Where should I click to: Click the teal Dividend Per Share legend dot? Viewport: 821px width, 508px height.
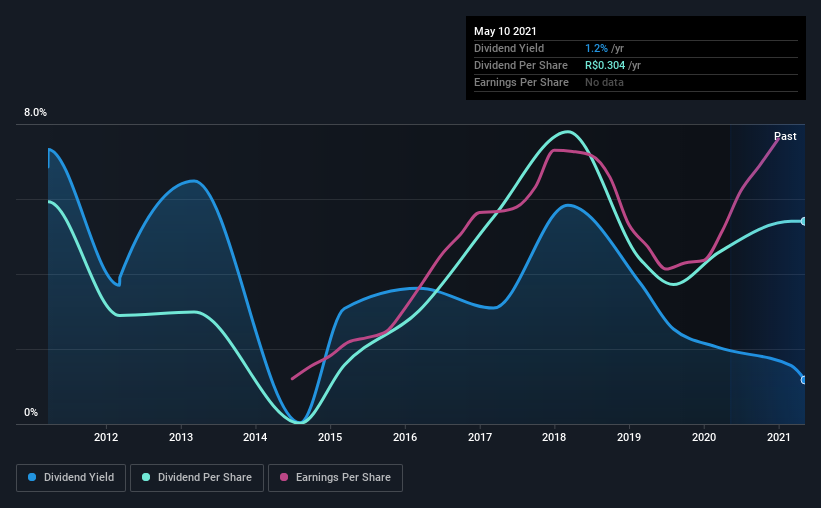coord(146,477)
